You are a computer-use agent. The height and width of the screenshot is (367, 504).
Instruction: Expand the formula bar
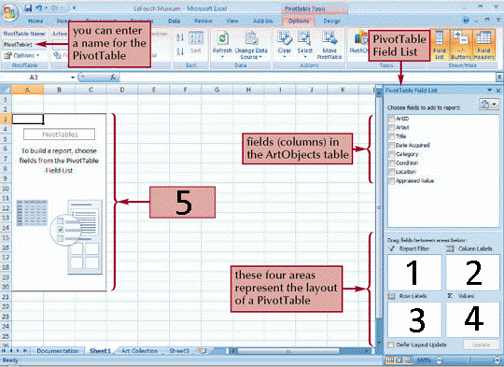coord(499,77)
